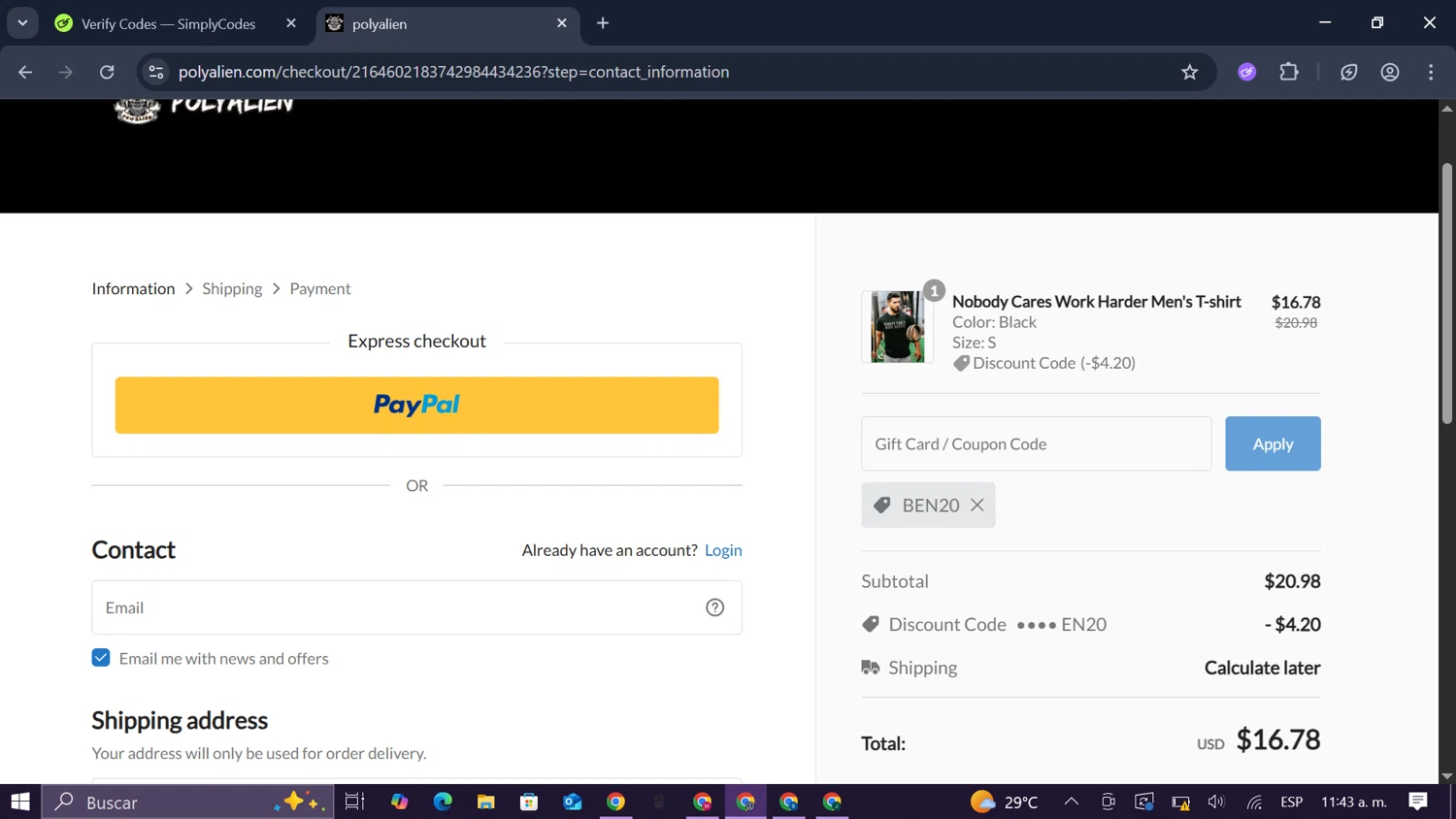
Task: Show hidden system tray icons
Action: tap(1072, 802)
